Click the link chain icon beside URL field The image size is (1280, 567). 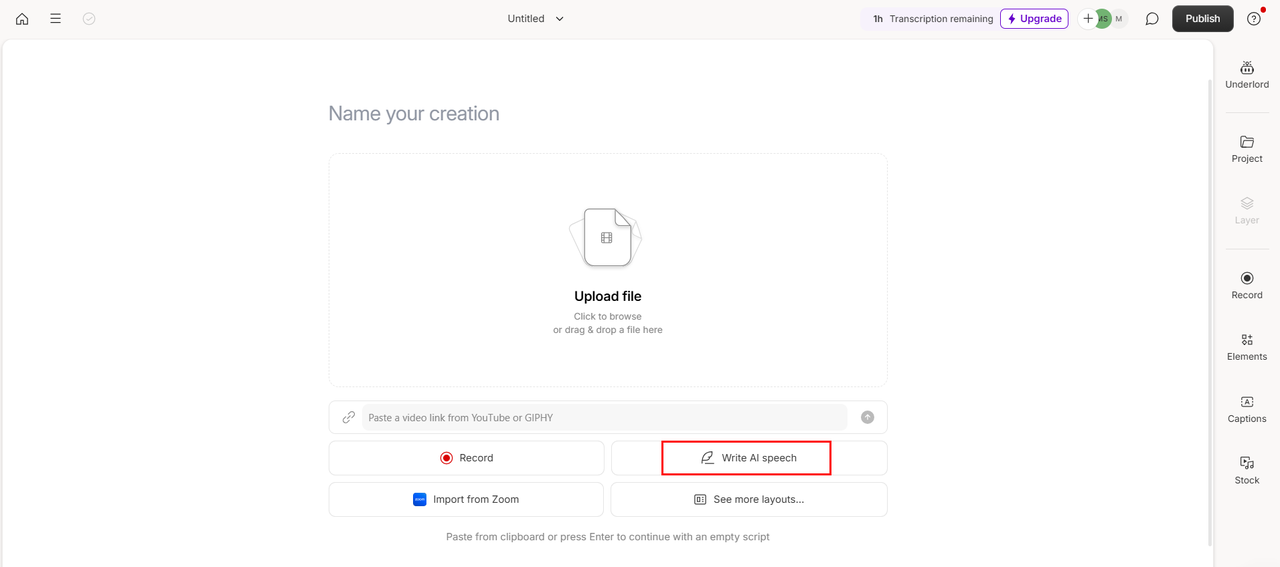click(349, 418)
